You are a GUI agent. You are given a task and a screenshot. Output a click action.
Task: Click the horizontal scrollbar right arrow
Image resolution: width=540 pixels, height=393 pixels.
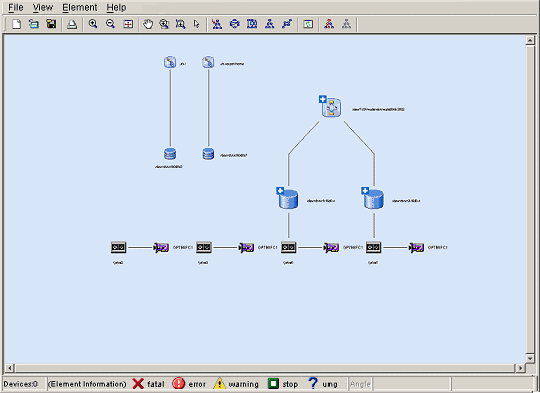(x=520, y=368)
